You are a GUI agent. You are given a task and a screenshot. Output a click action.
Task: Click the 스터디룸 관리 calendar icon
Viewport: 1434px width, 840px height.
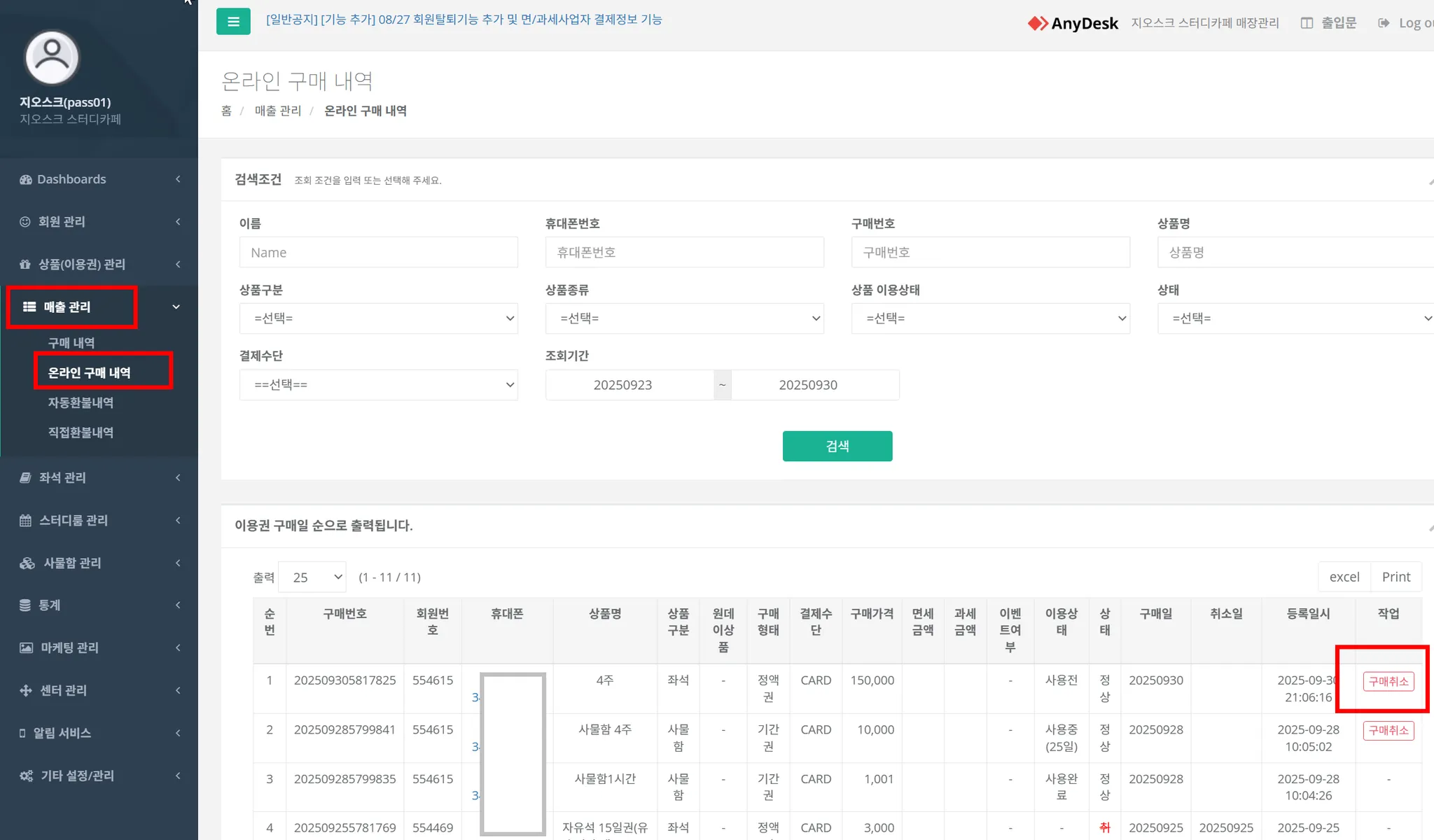pos(26,520)
